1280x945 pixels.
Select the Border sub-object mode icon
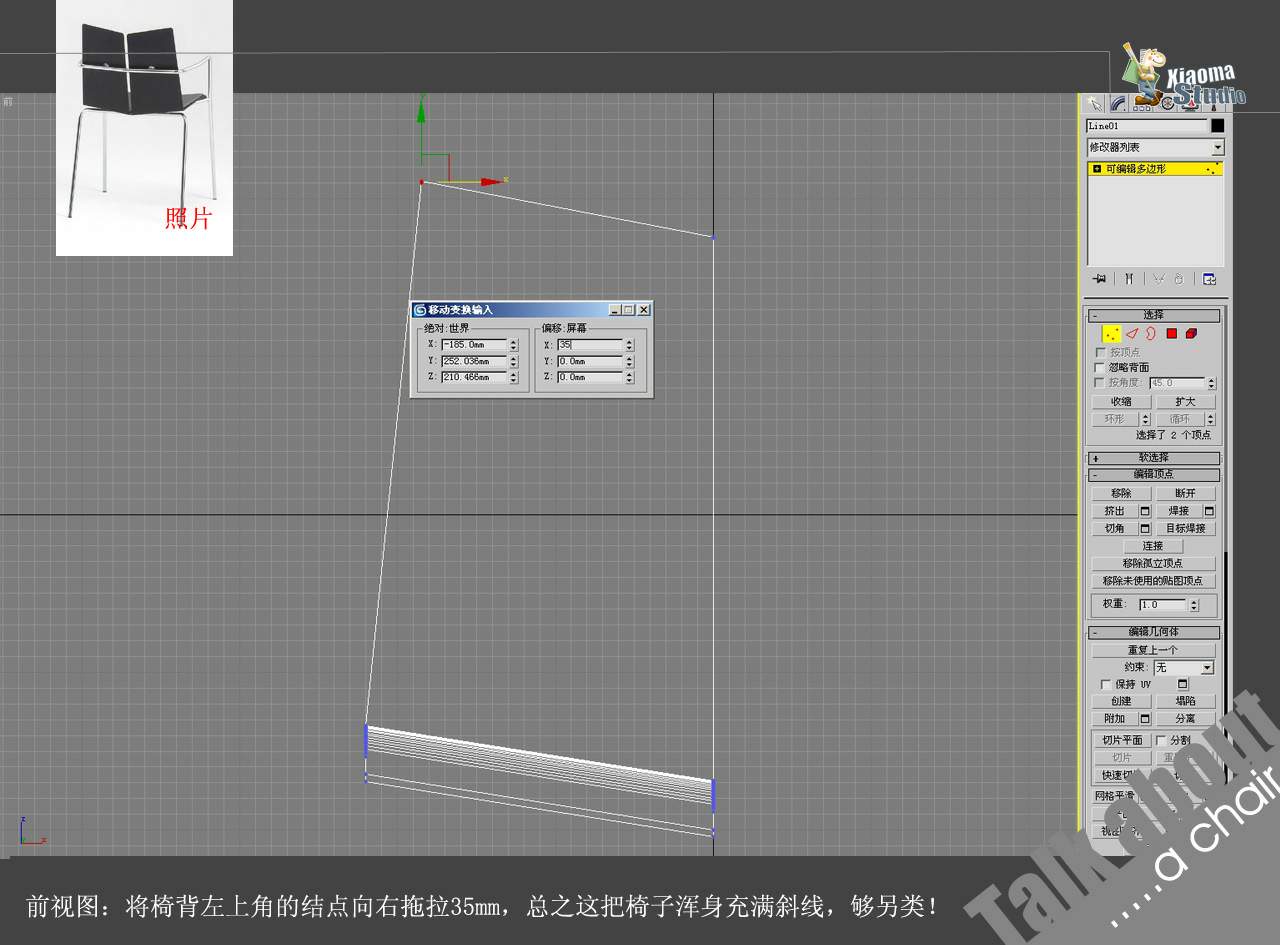click(x=1151, y=334)
